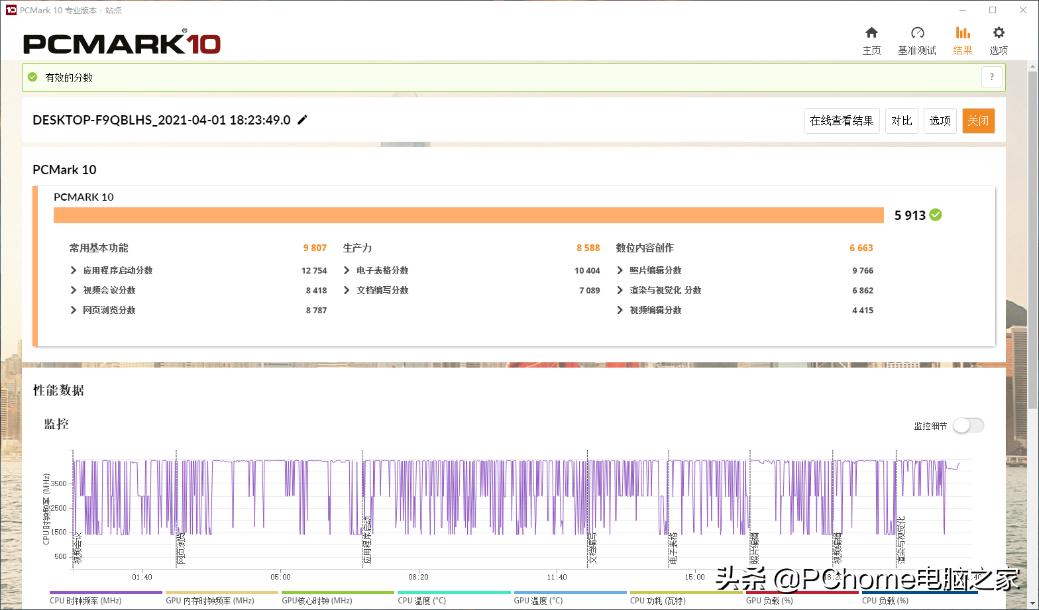1039x610 pixels.
Task: Click the PCMark 10 logo icon in titlebar
Action: click(x=11, y=9)
